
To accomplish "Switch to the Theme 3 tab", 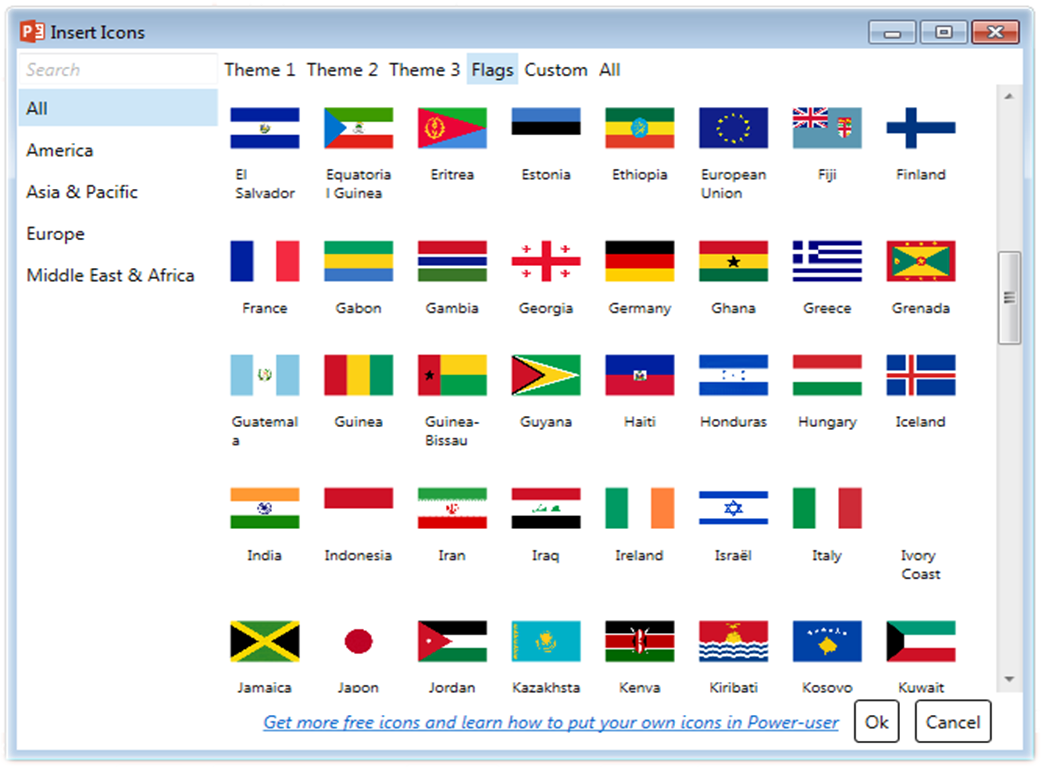I will click(x=424, y=70).
